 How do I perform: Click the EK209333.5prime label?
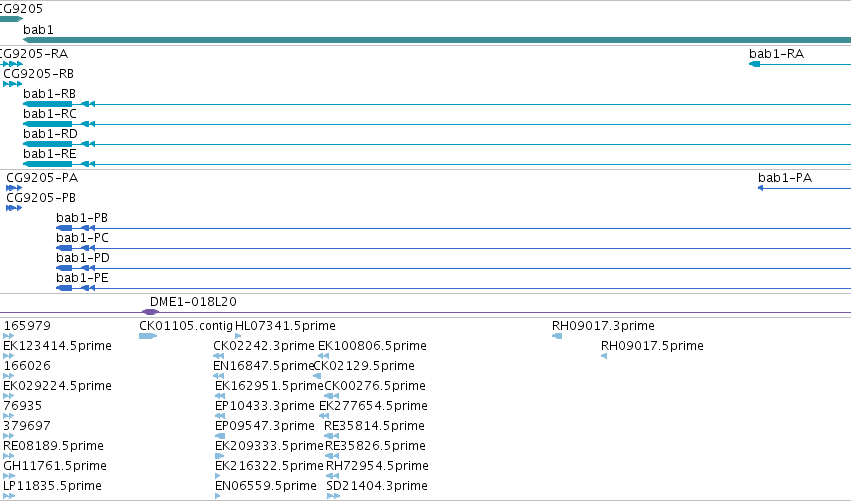click(270, 447)
